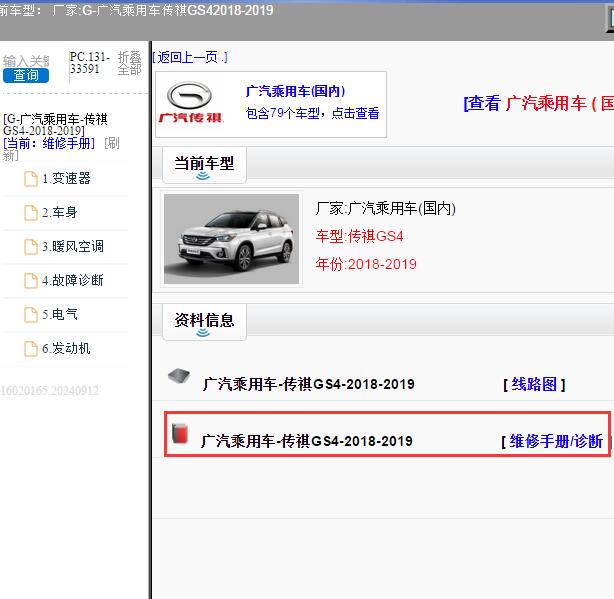Click 广汽乘用车-传祺GS4-2018-2019 in 维修手册 row
614x599 pixels.
click(x=307, y=441)
